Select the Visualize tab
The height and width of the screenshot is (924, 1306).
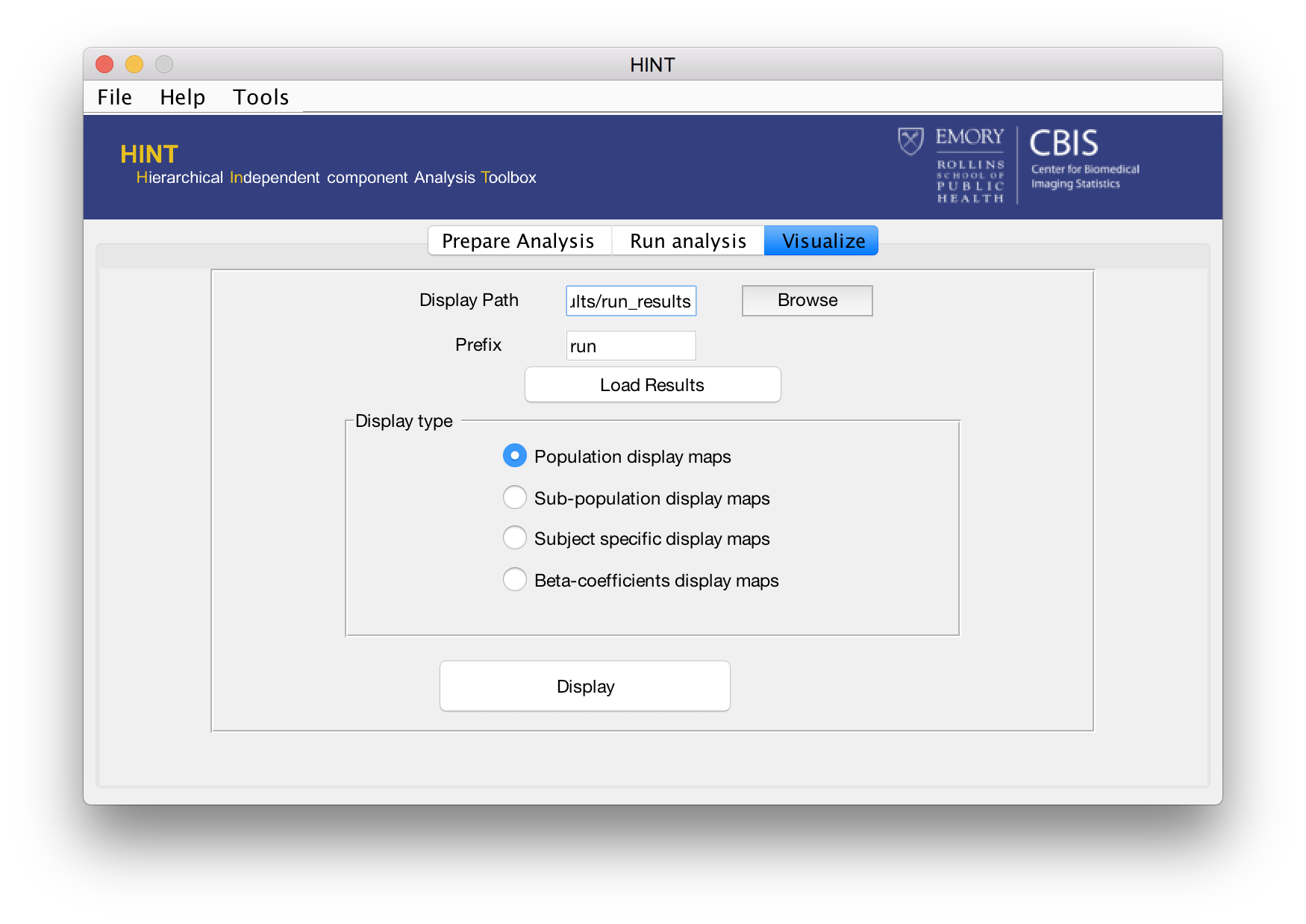point(822,241)
